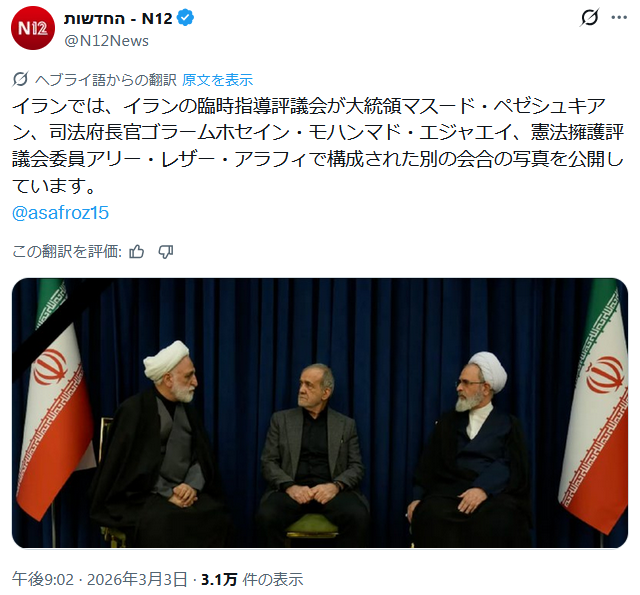Screen dimensions: 640x595
Task: Click the translated tweet body text
Action: [318, 146]
